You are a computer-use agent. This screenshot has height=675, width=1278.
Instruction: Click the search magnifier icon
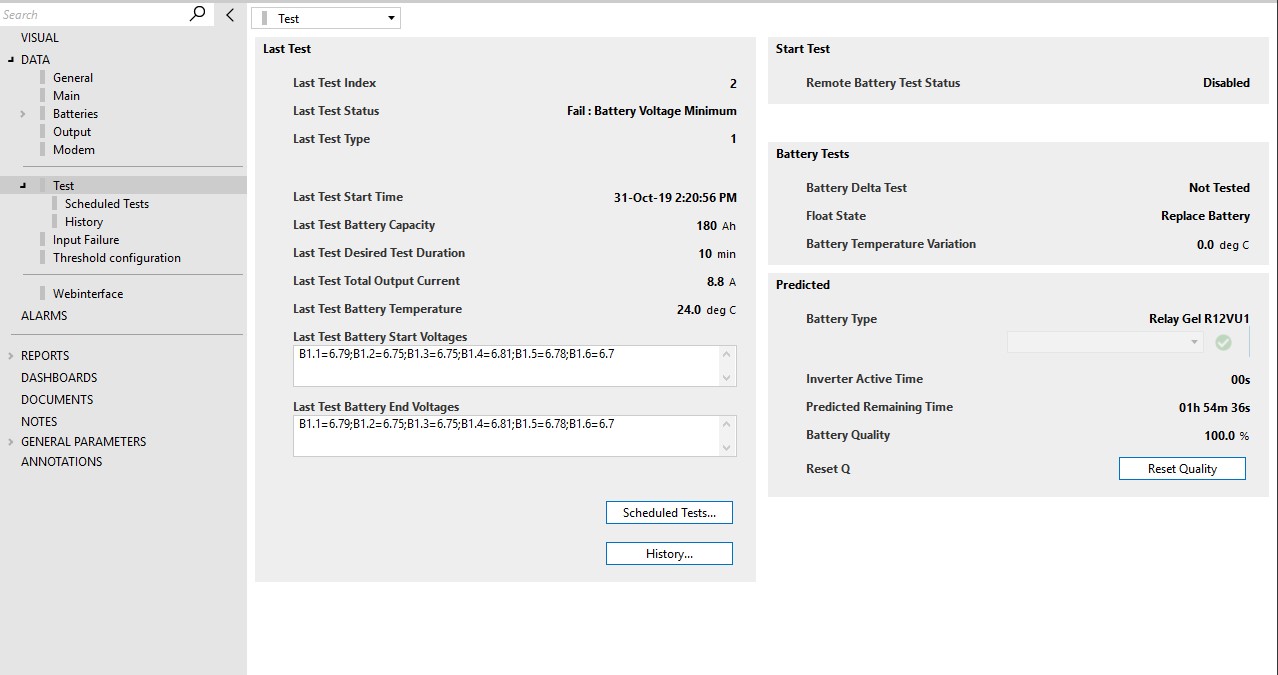tap(197, 14)
